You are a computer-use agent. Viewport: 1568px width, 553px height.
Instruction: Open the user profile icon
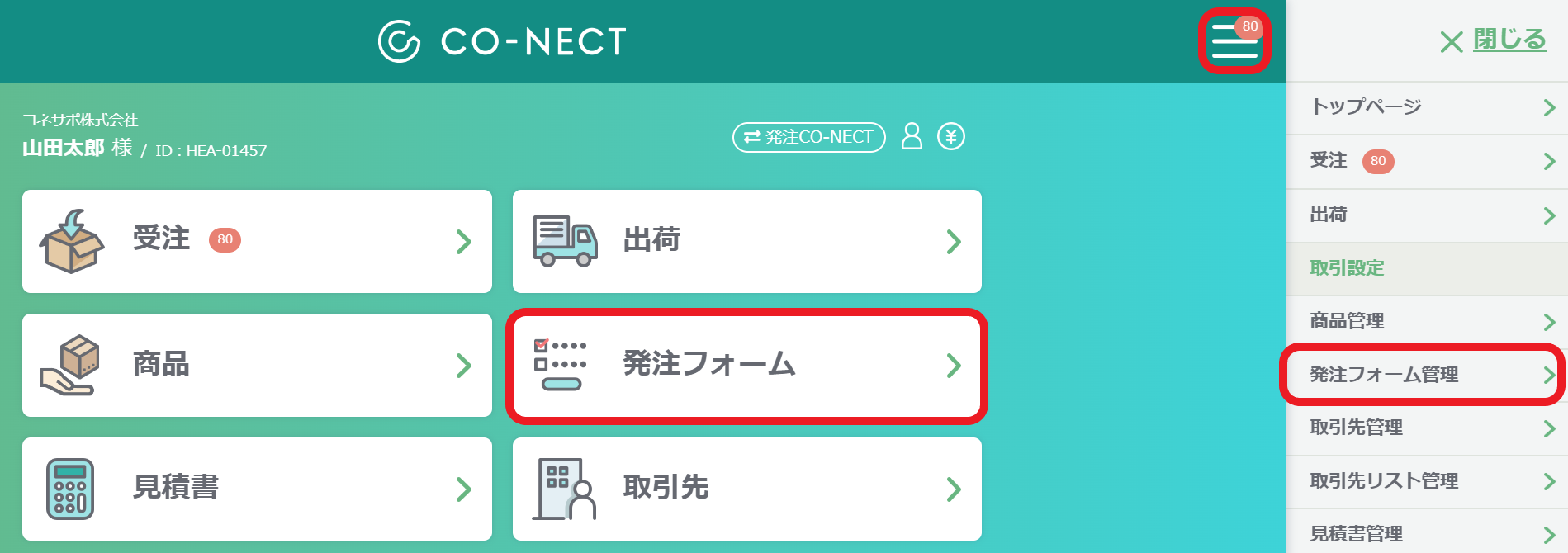912,136
